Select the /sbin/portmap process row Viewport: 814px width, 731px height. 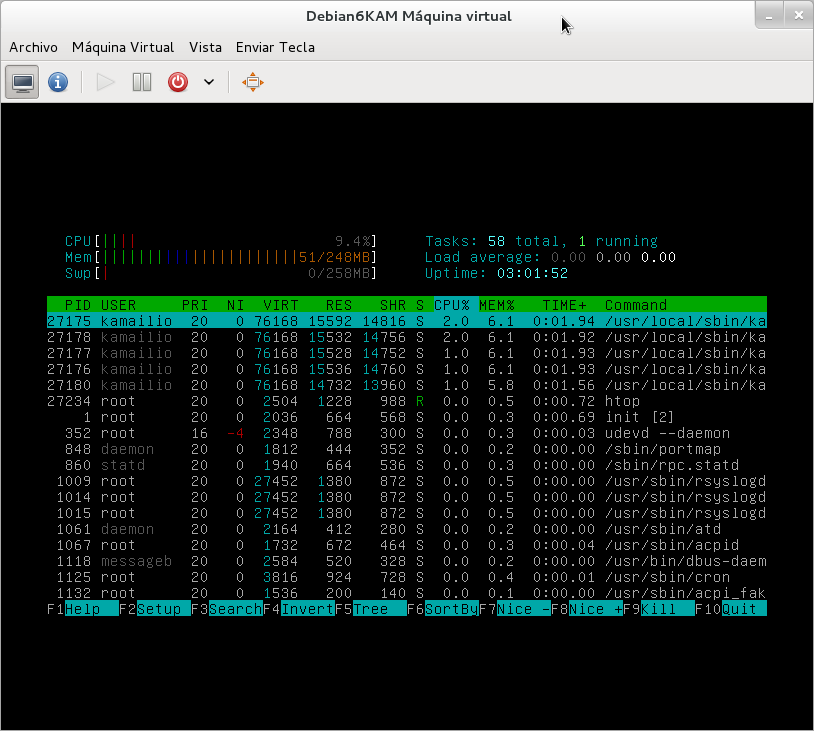[406, 449]
